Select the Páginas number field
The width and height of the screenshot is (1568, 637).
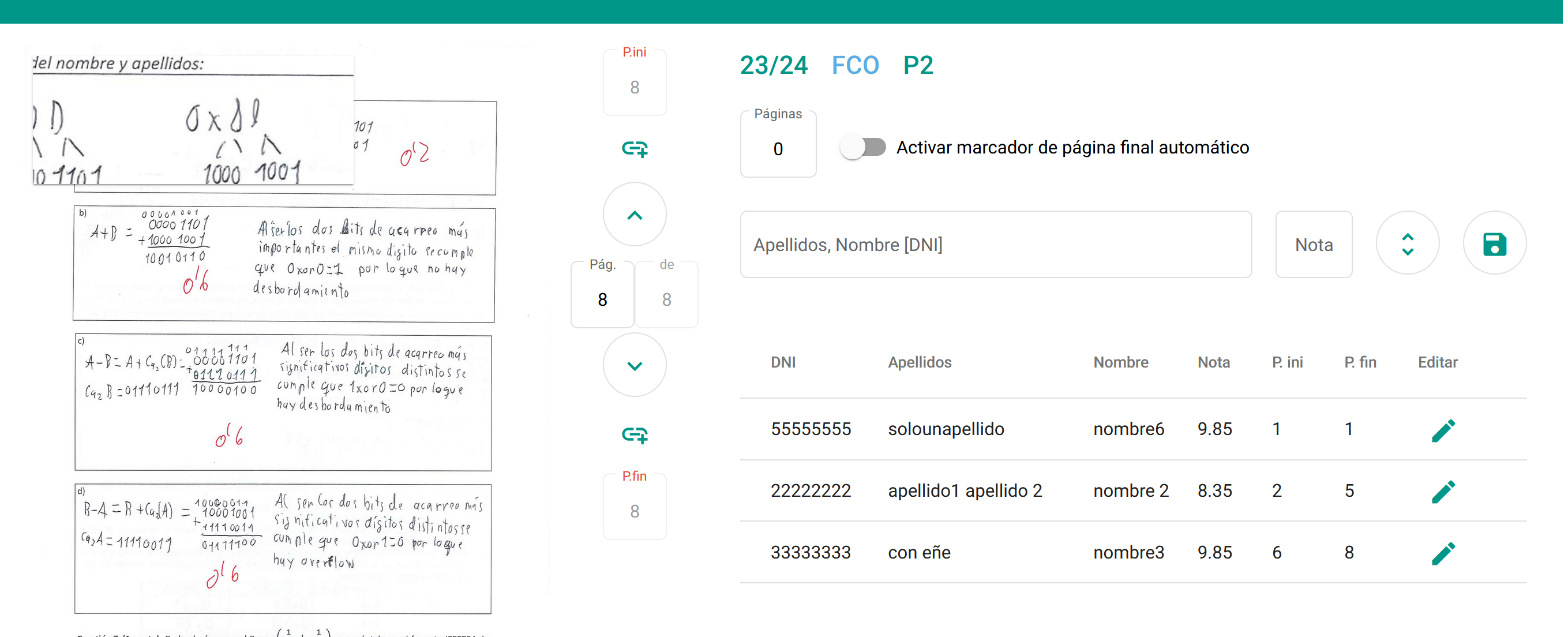pos(778,149)
